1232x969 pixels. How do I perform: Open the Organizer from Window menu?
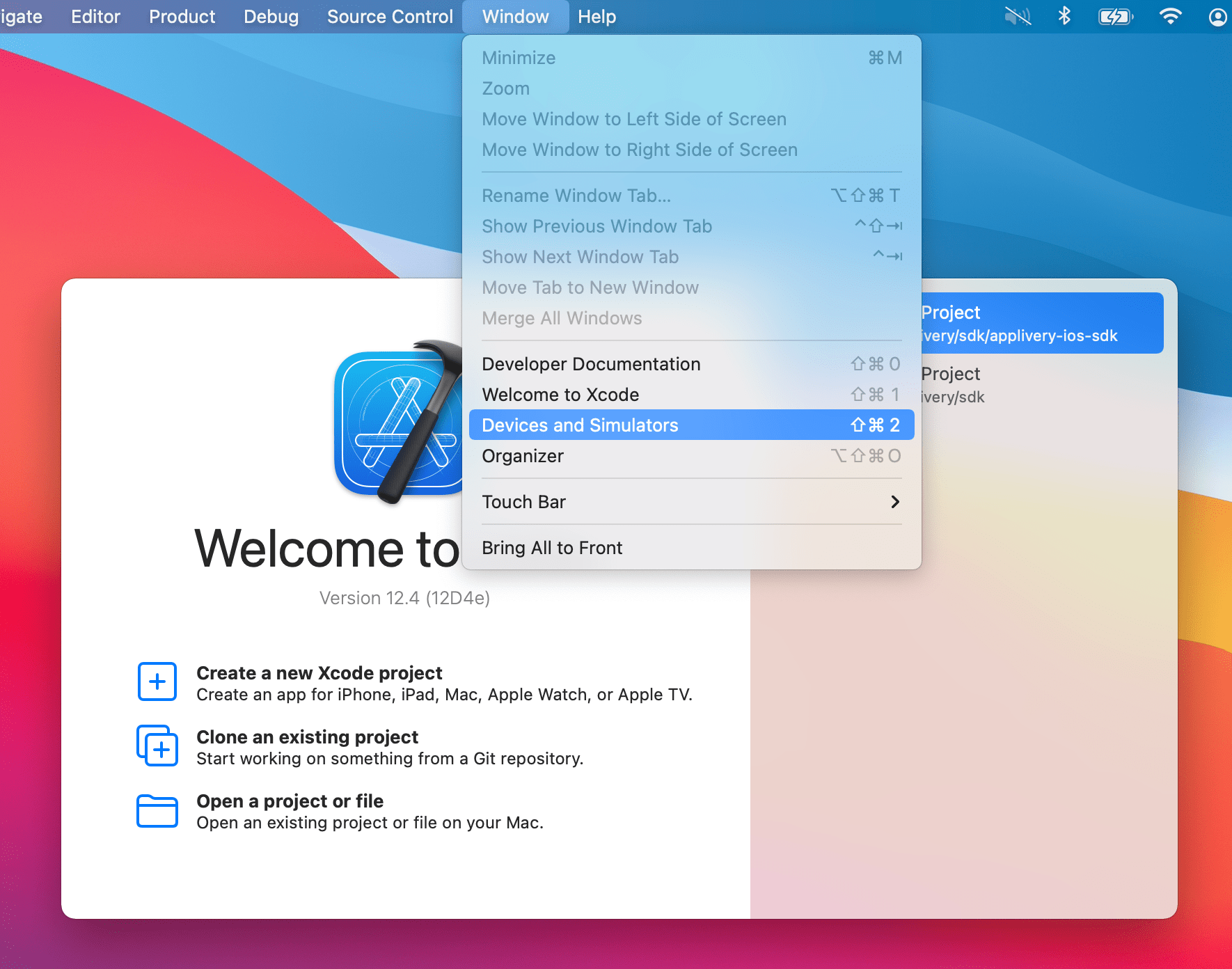[x=691, y=456]
